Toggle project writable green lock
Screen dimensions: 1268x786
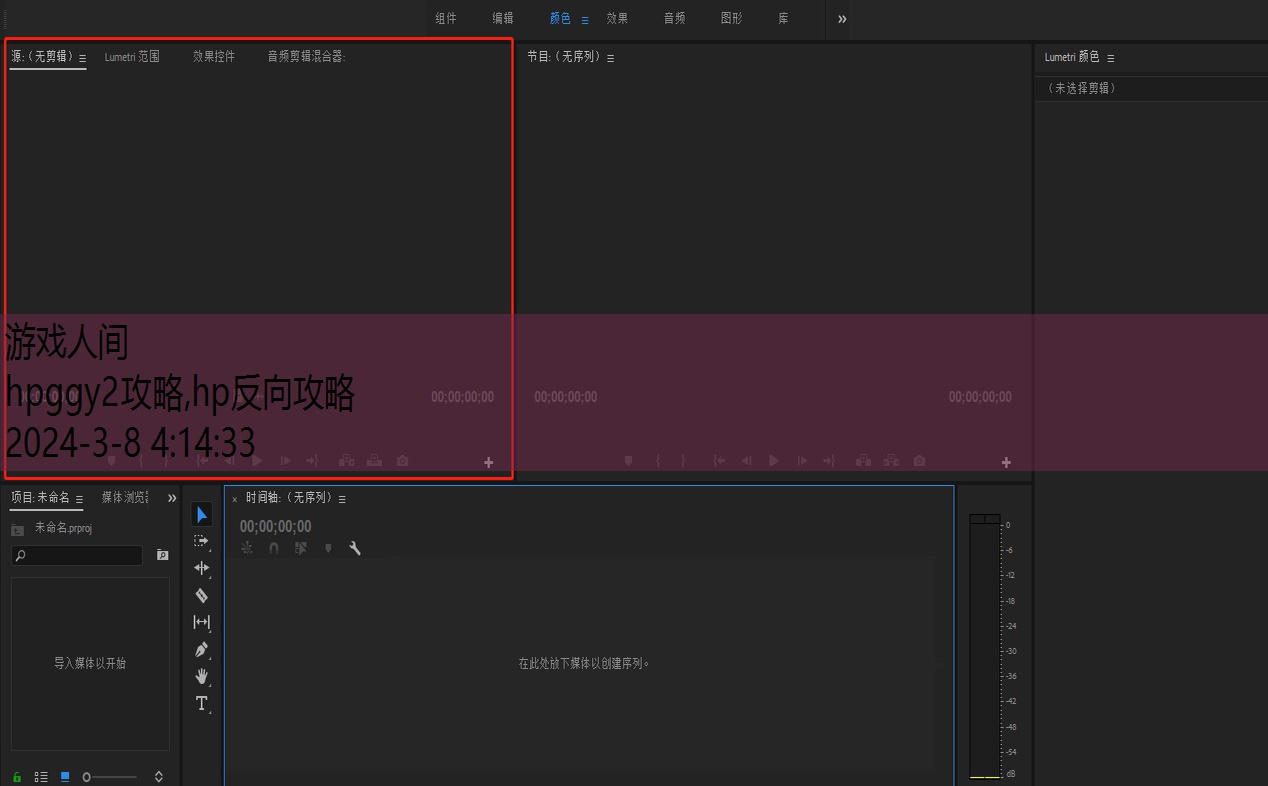click(17, 777)
